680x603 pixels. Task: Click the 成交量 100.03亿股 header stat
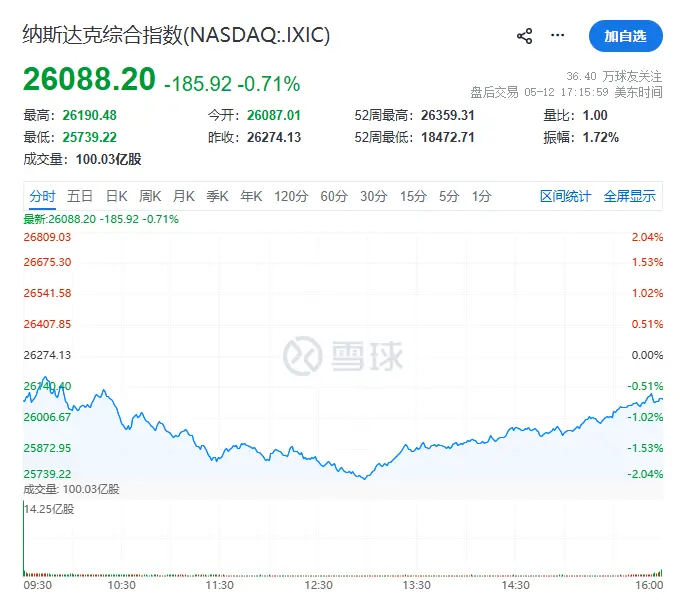82,159
